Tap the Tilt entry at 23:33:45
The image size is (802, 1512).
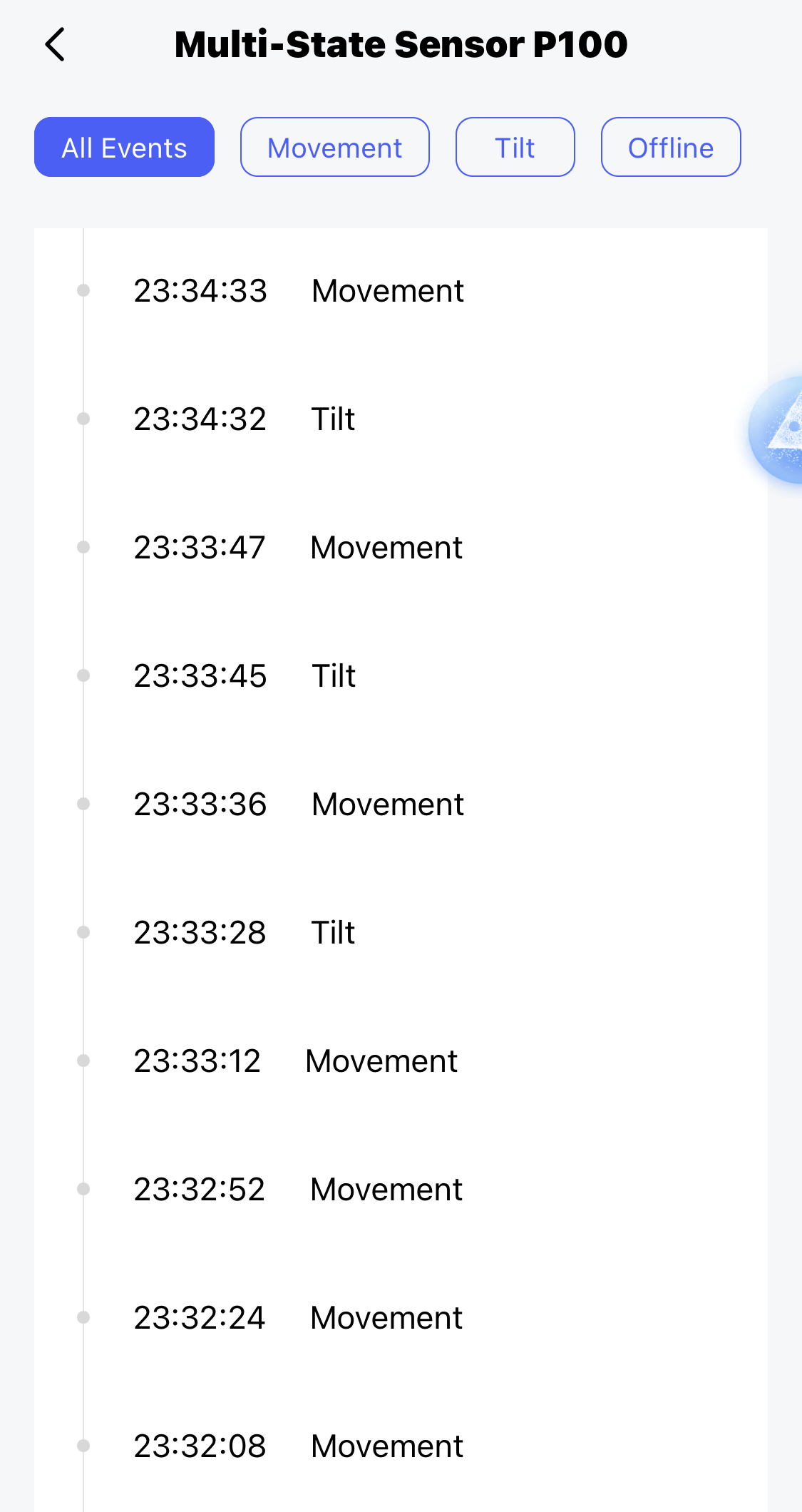(x=245, y=676)
